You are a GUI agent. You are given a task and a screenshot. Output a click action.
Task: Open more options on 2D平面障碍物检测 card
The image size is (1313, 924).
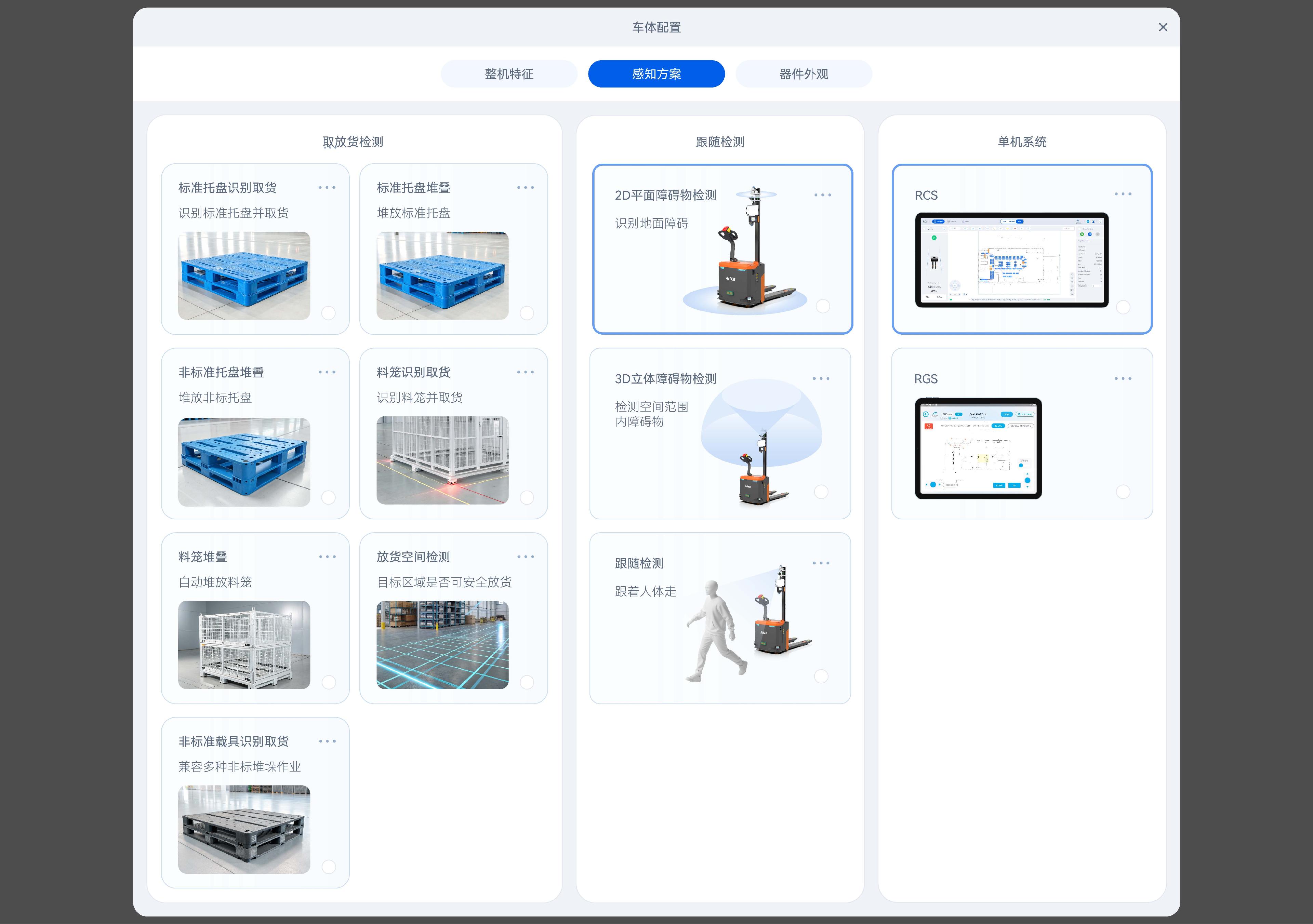[x=822, y=195]
